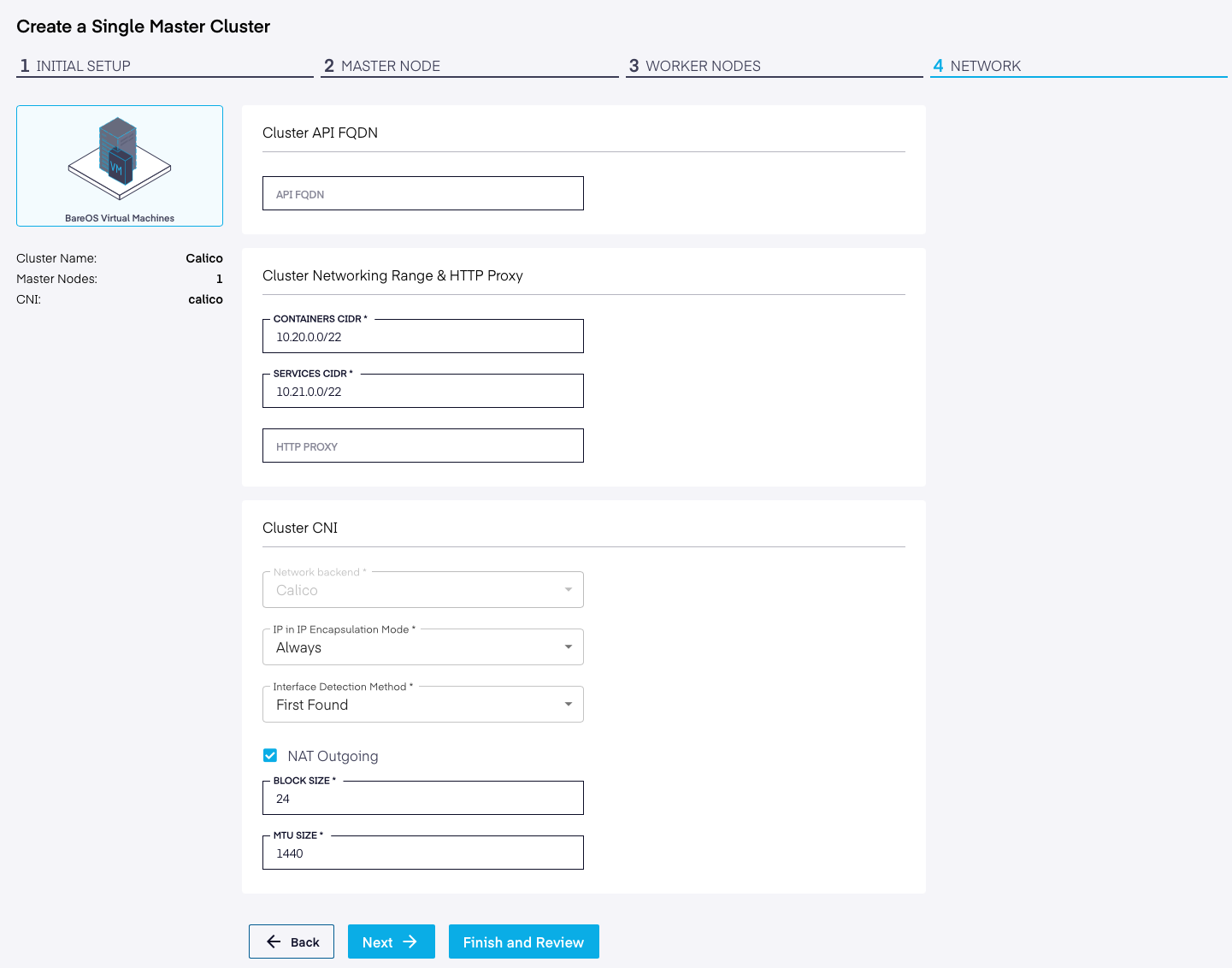The height and width of the screenshot is (968, 1232).
Task: Toggle the NAT Outgoing checkbox
Action: [270, 755]
